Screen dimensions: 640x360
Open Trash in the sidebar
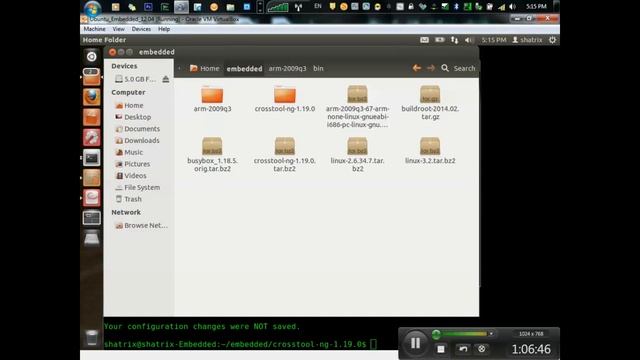129,199
